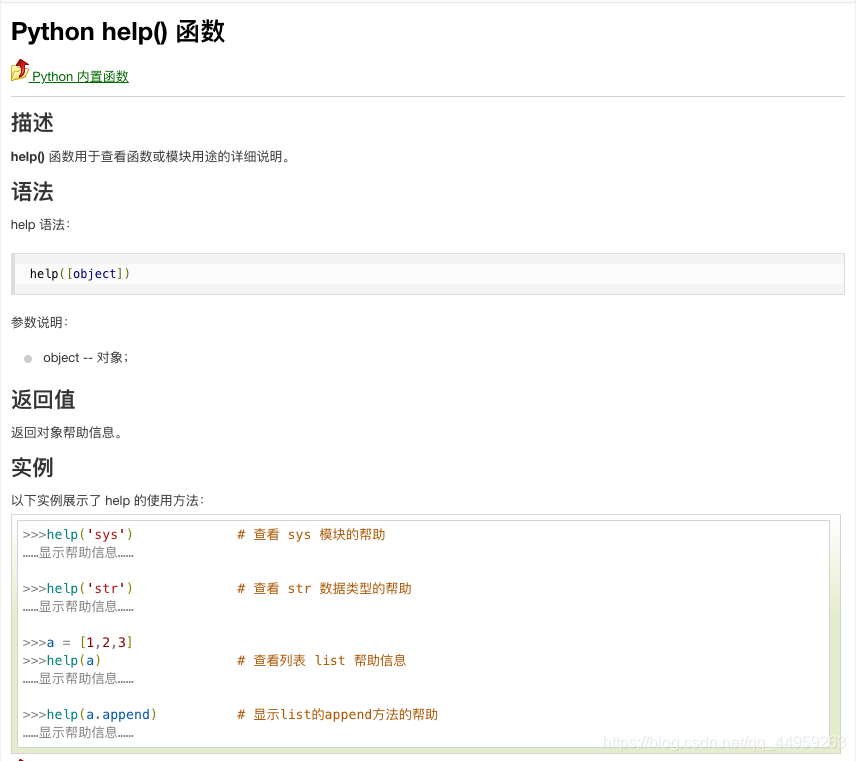
Task: Click the code line a = [1,2,3]
Action: [x=78, y=643]
